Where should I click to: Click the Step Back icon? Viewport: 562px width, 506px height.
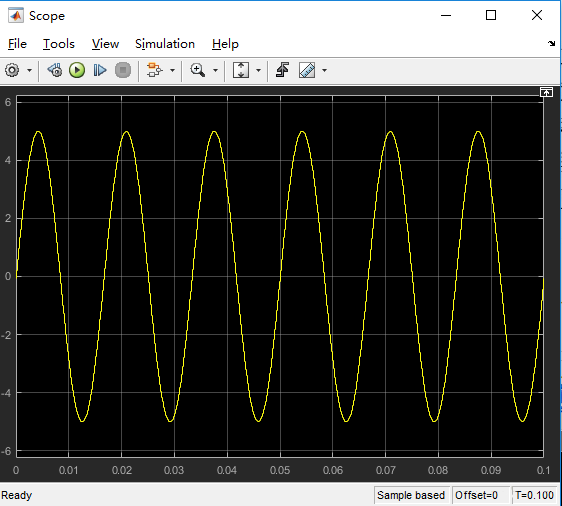pyautogui.click(x=55, y=70)
